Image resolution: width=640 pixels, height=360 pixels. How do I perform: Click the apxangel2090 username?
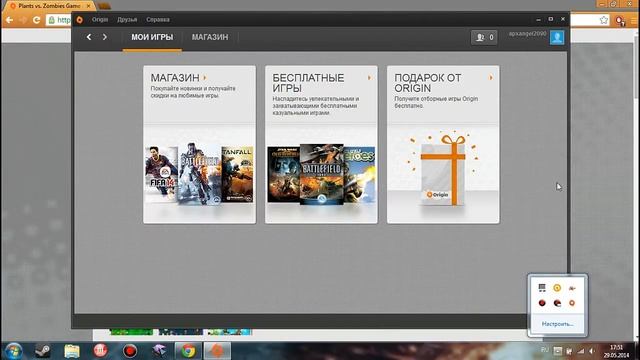tap(527, 34)
